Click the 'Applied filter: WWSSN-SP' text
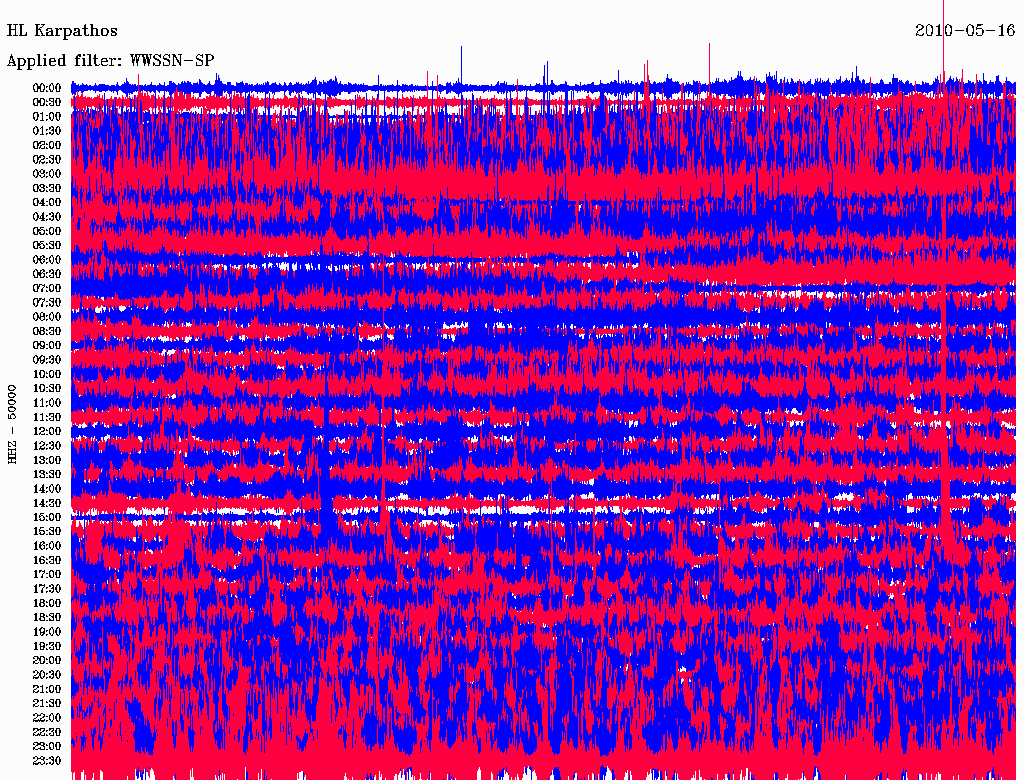 tap(110, 61)
